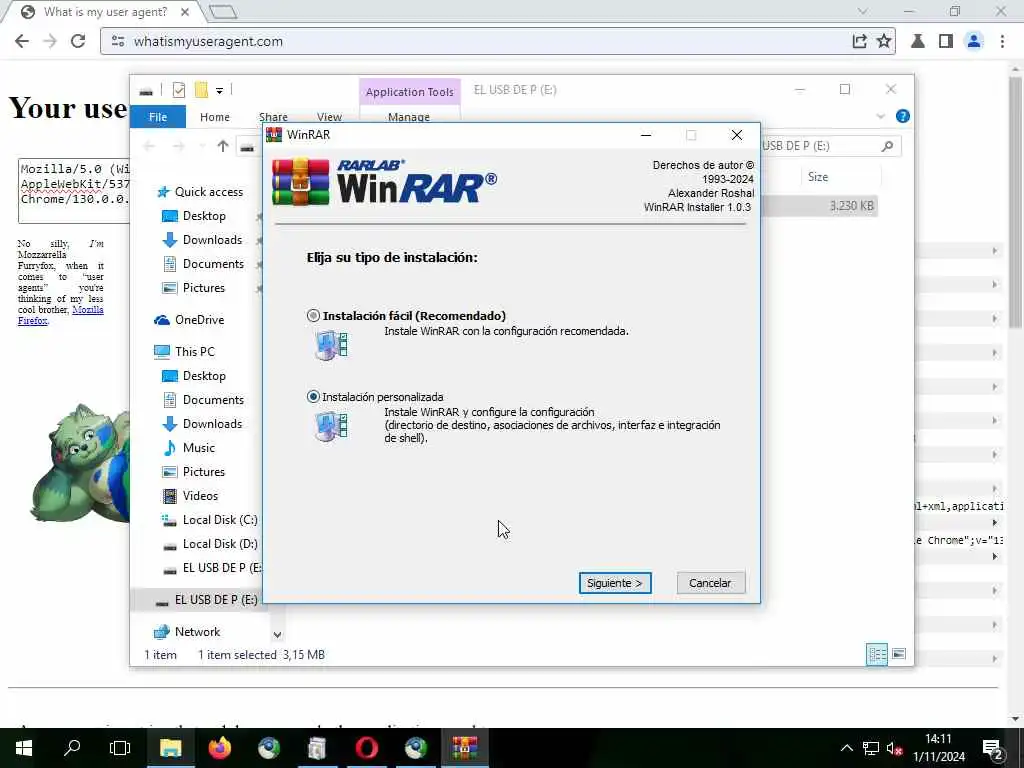This screenshot has height=768, width=1024.
Task: Open Documents under Quick access
Action: coord(213,264)
